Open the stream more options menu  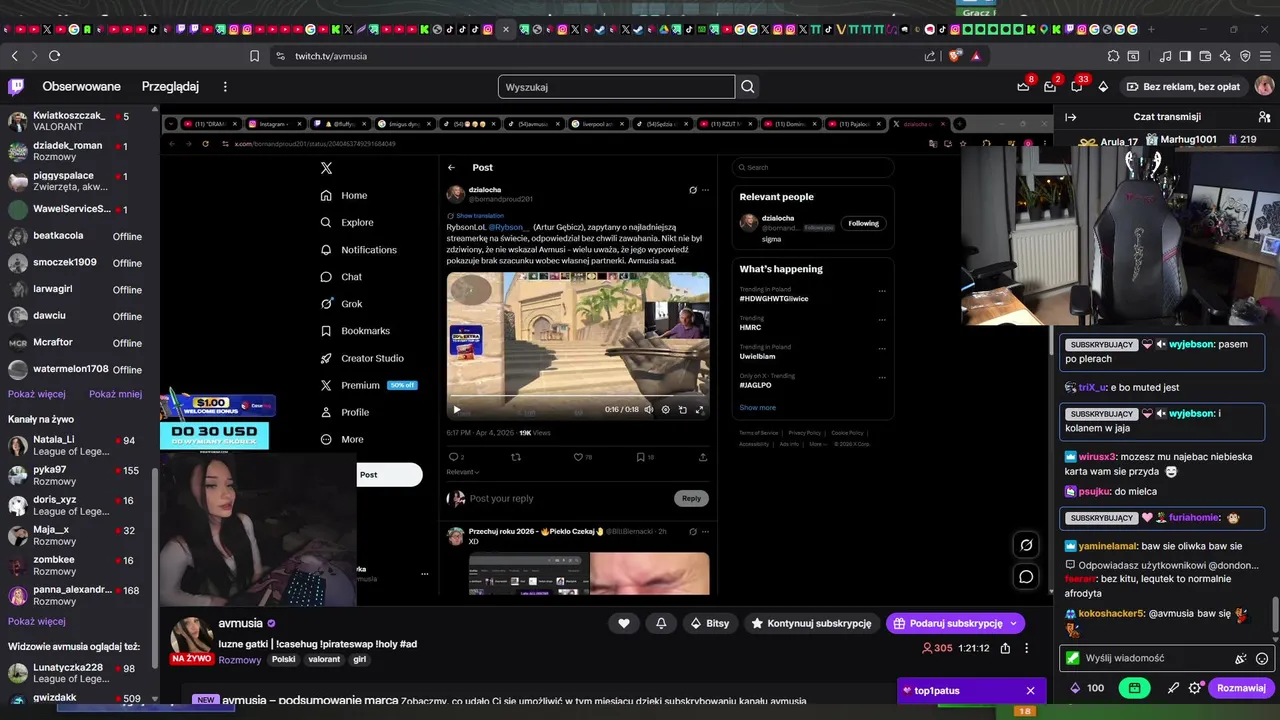point(1026,648)
